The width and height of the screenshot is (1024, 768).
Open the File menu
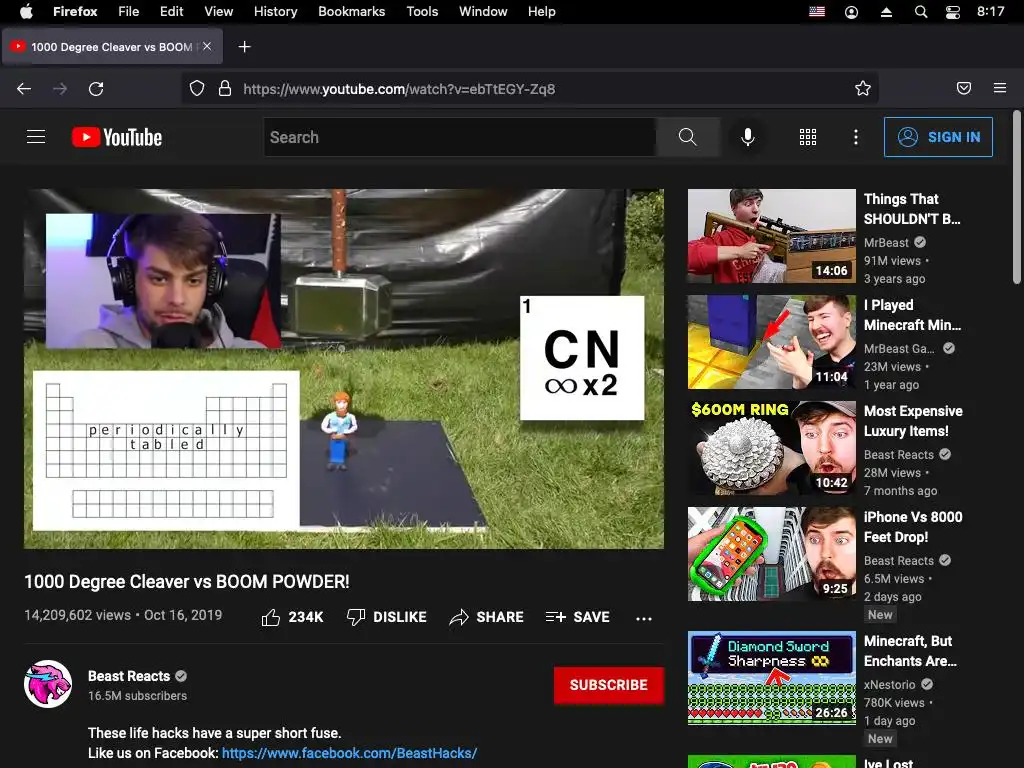point(129,12)
